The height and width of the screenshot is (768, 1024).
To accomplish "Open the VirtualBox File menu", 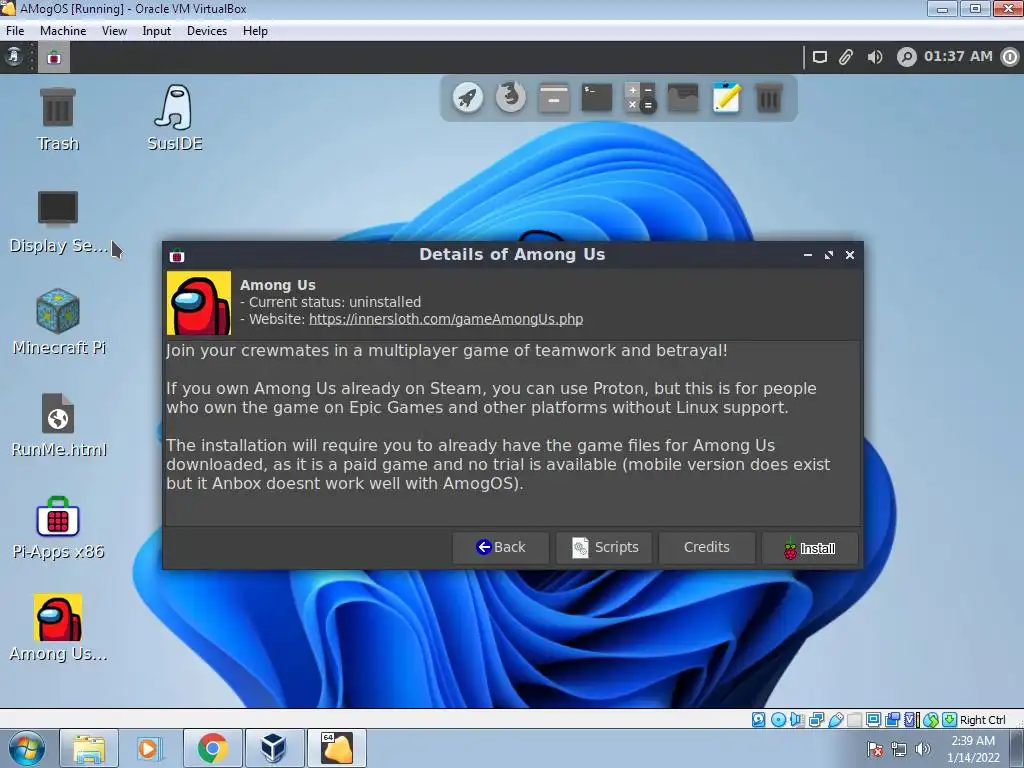I will pos(14,31).
